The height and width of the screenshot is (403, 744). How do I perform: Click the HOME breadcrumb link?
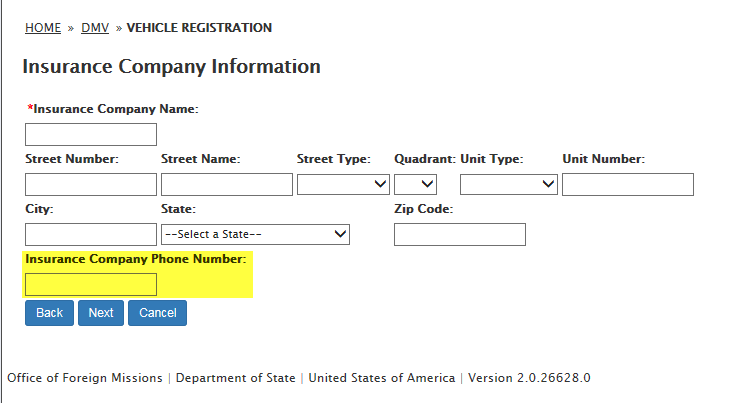(x=42, y=28)
